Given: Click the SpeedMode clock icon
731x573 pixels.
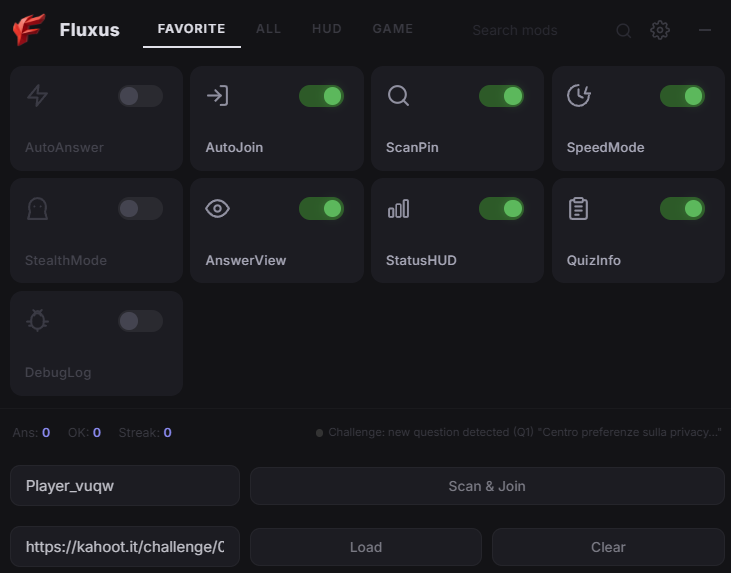Looking at the screenshot, I should (579, 96).
